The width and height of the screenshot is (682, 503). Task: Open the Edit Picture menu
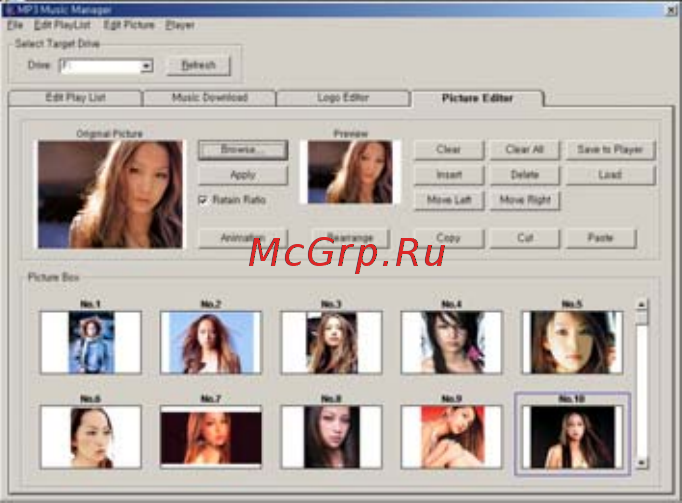129,25
